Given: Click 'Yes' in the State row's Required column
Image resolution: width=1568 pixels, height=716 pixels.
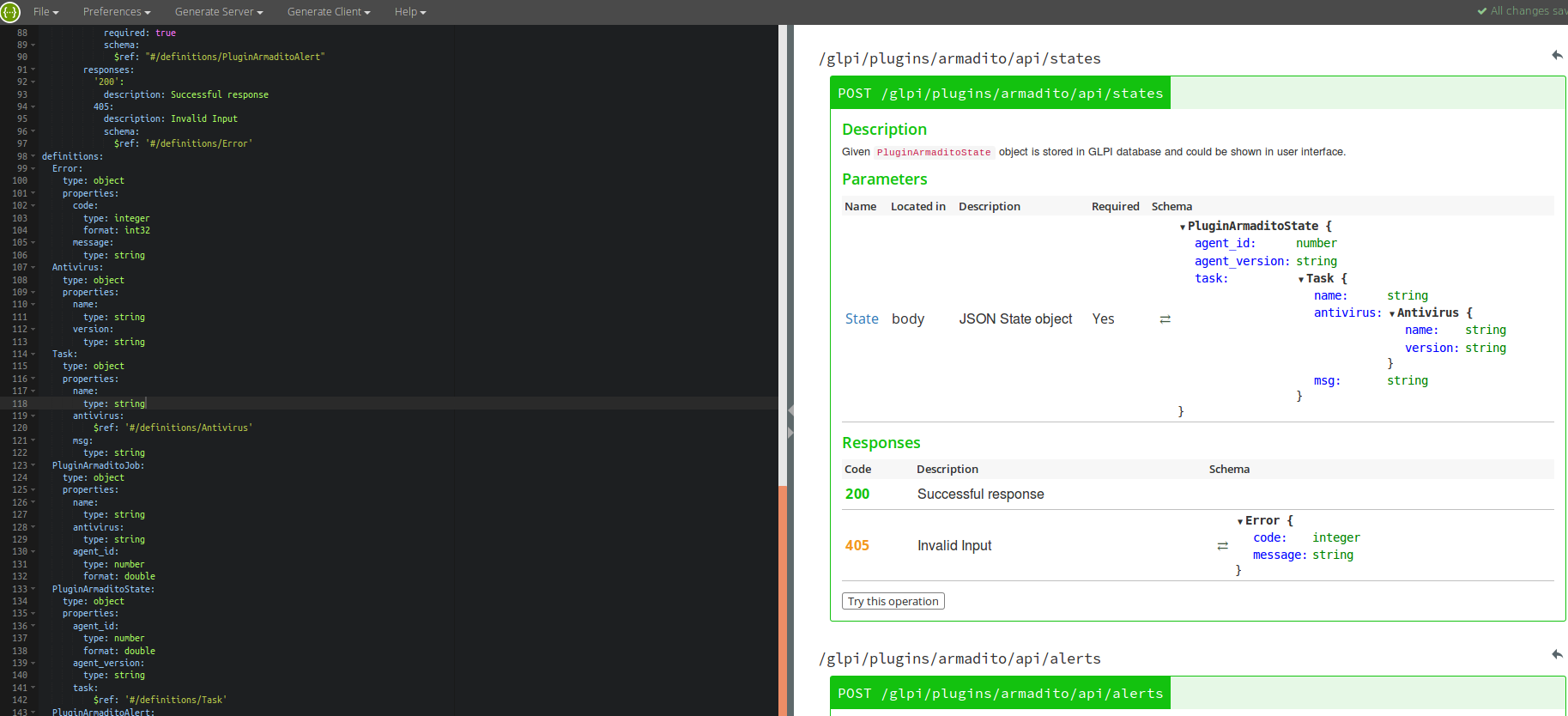Looking at the screenshot, I should click(x=1103, y=319).
